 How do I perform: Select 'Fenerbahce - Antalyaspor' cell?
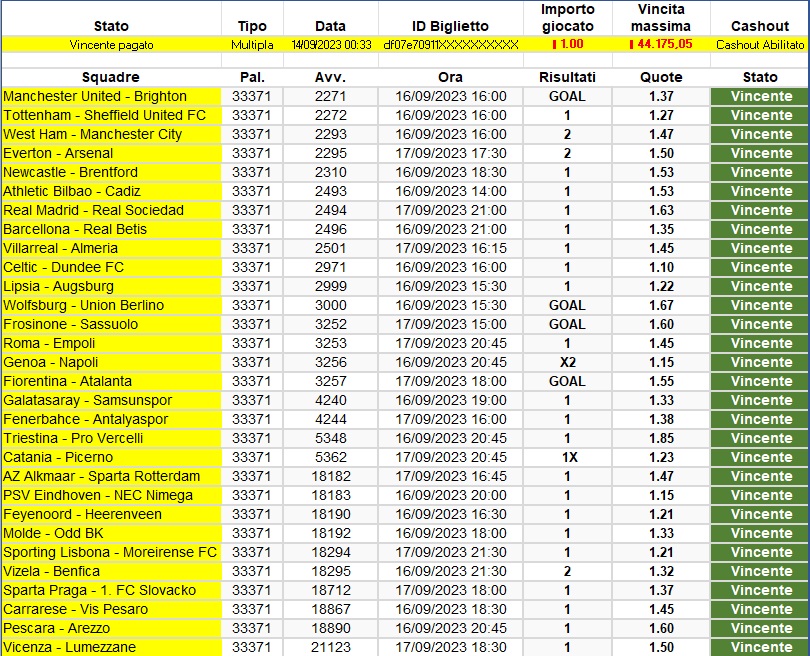[x=112, y=420]
